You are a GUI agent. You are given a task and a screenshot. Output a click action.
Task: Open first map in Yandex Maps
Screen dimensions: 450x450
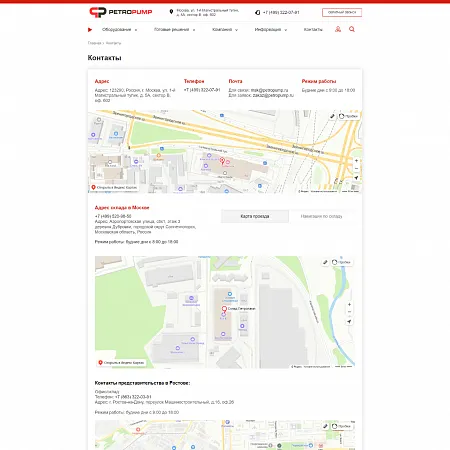pyautogui.click(x=114, y=188)
